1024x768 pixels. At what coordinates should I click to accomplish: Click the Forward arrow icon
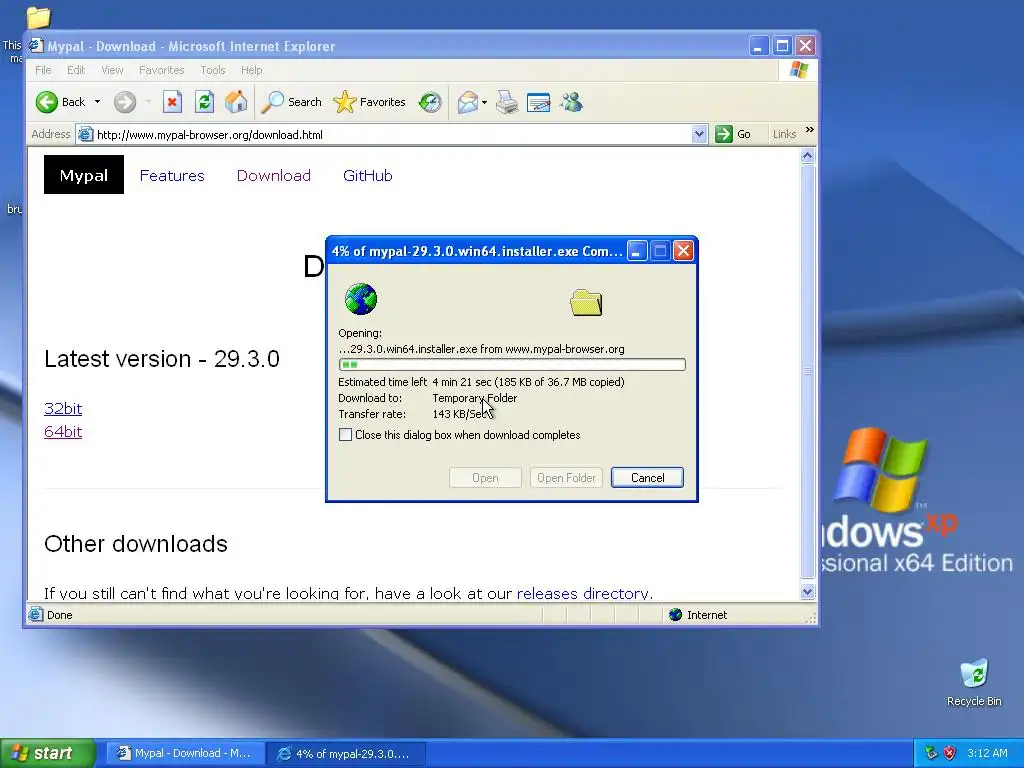(125, 102)
